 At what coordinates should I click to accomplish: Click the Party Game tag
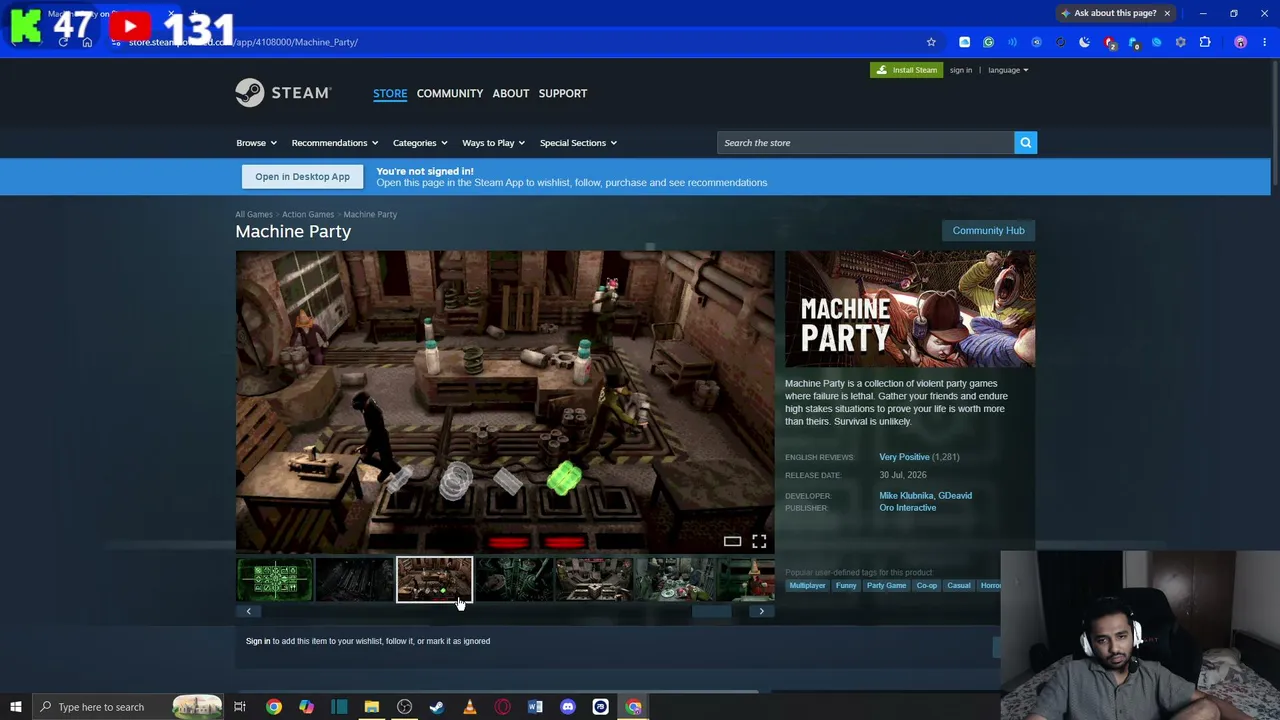coord(886,586)
